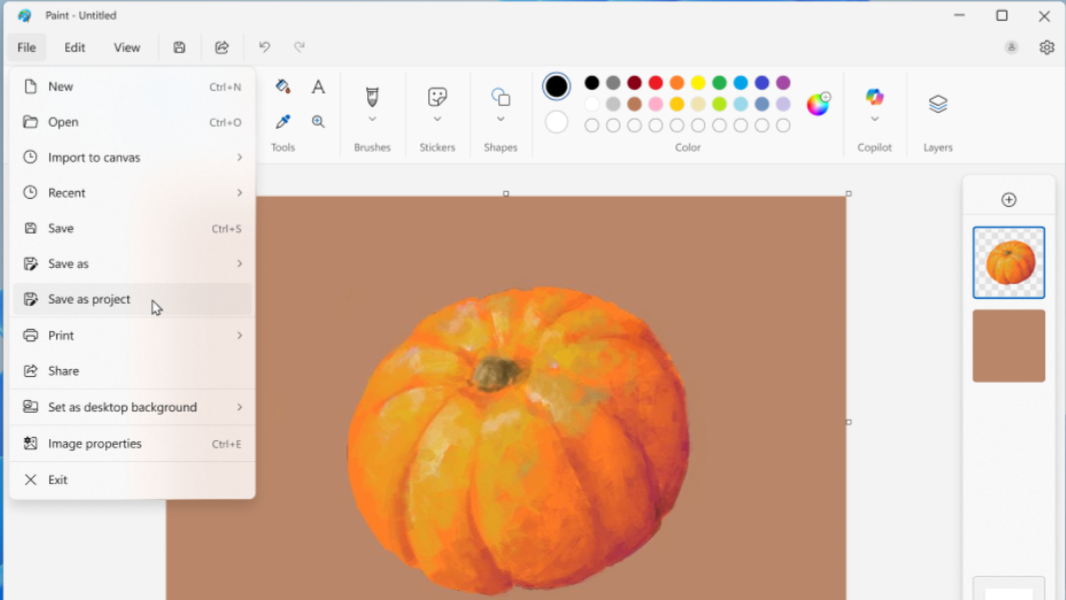1066x600 pixels.
Task: Open Paint settings via gear icon
Action: pos(1046,47)
